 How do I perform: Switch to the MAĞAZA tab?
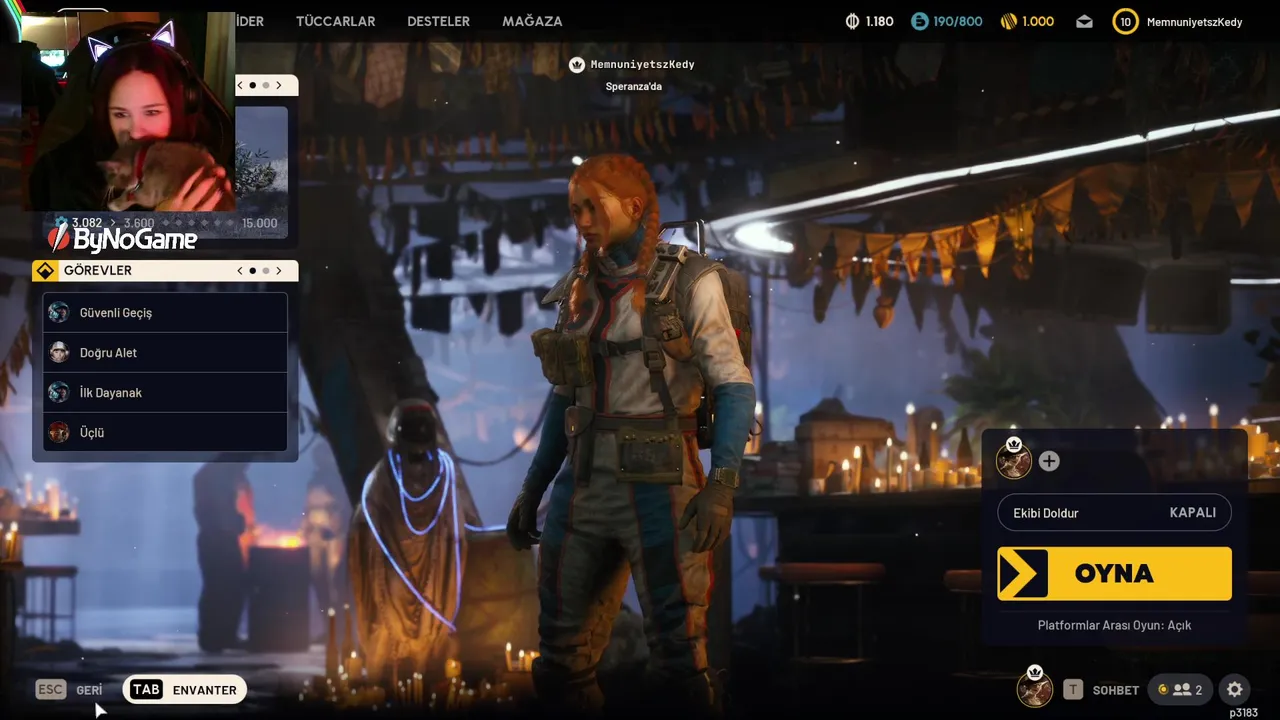point(532,21)
